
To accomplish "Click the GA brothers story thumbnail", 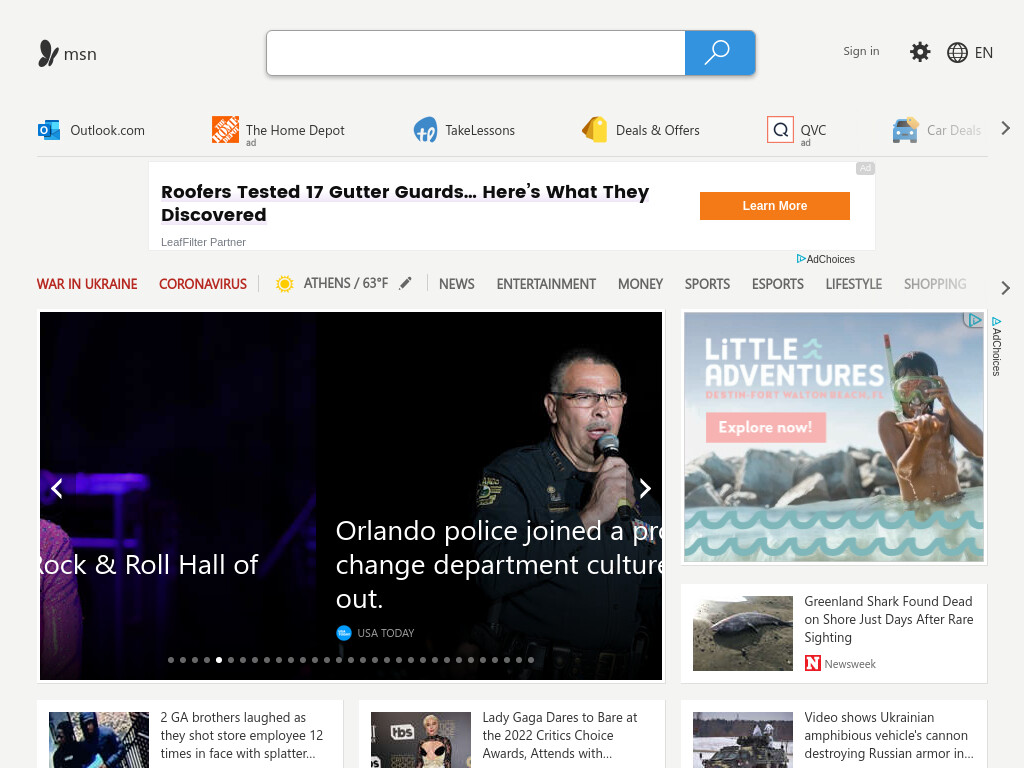I will pyautogui.click(x=99, y=740).
